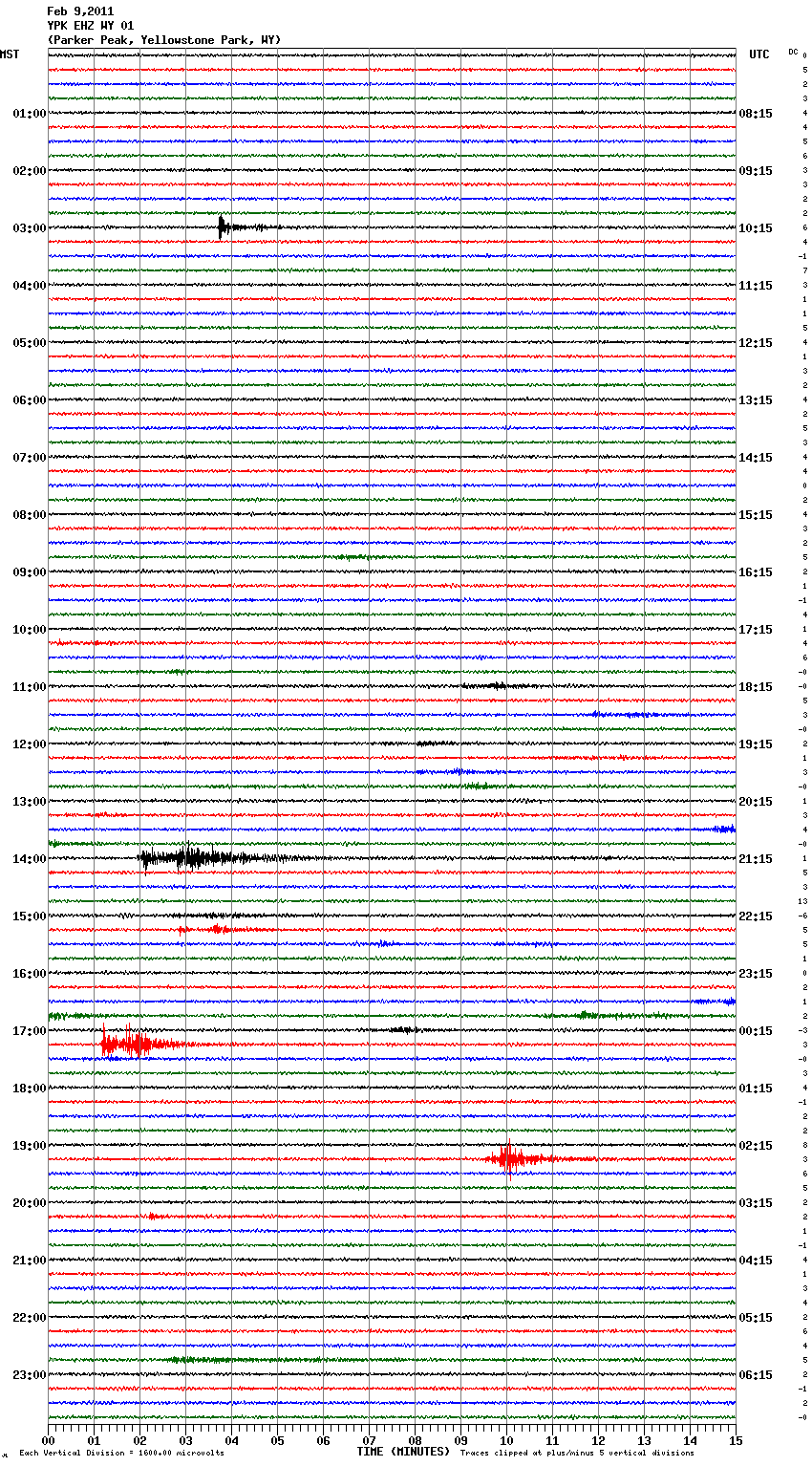812x1466 pixels.
Task: Select the 03:00 MST time label
Action: click(x=30, y=228)
